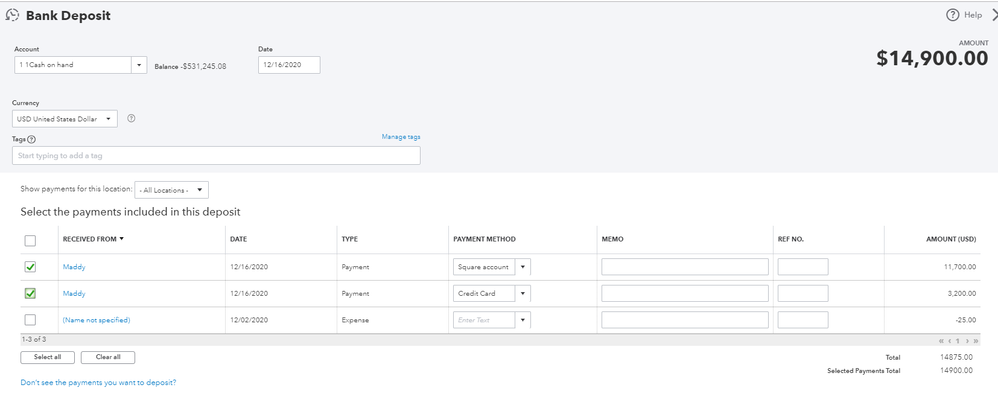998x396 pixels.
Task: Click the Ref No. column header
Action: click(790, 239)
